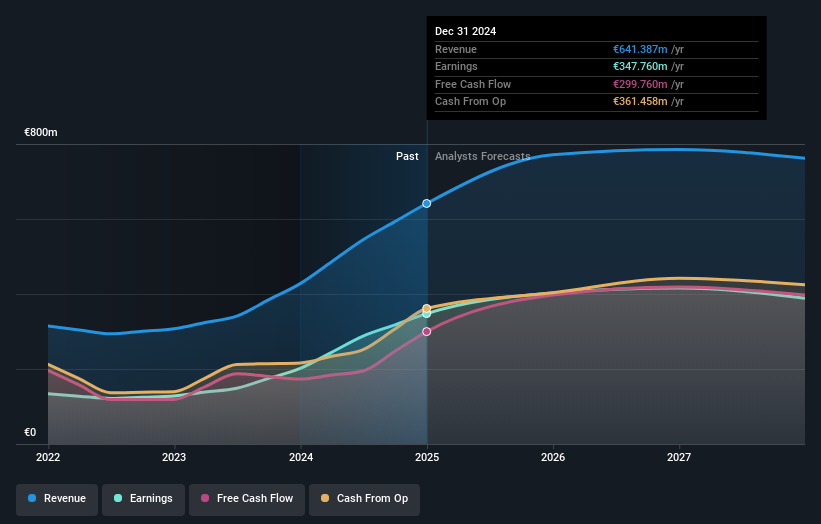Toggle the Revenue legend series
Screen dimensions: 821x524
pyautogui.click(x=57, y=498)
